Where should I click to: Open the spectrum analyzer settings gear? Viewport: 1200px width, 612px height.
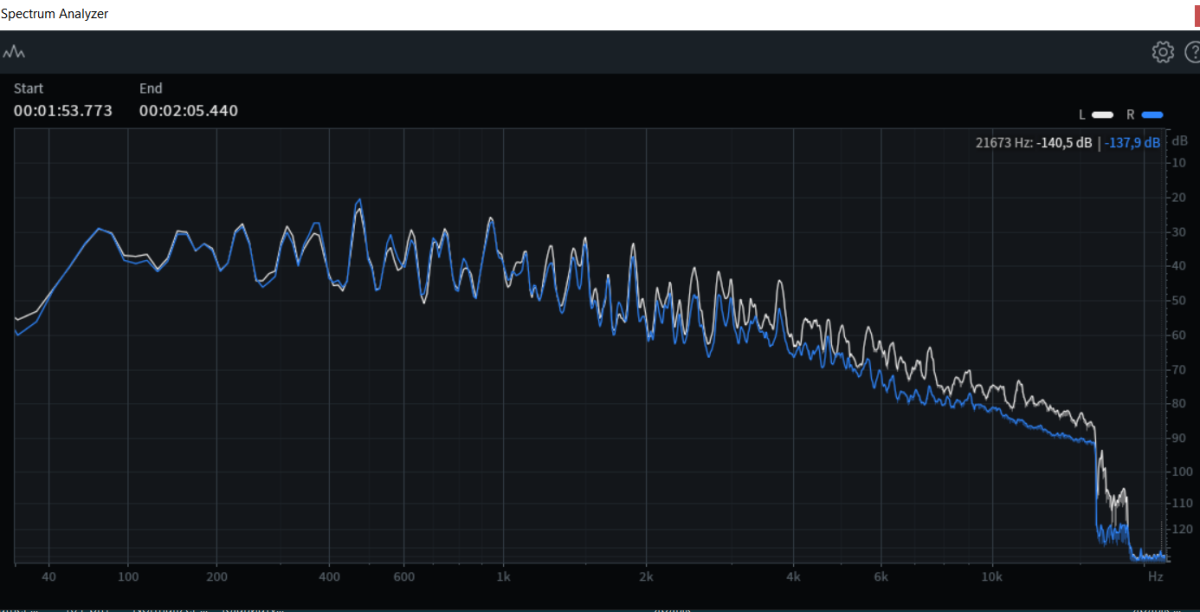coord(1162,52)
